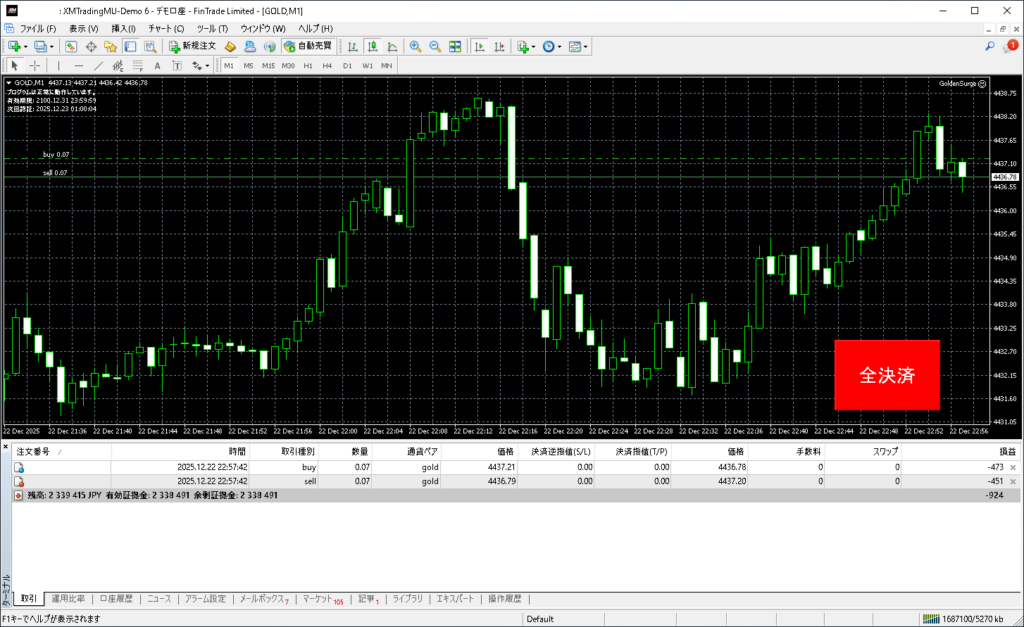Select the crosshair cursor tool
This screenshot has height=627, width=1024.
click(x=34, y=65)
